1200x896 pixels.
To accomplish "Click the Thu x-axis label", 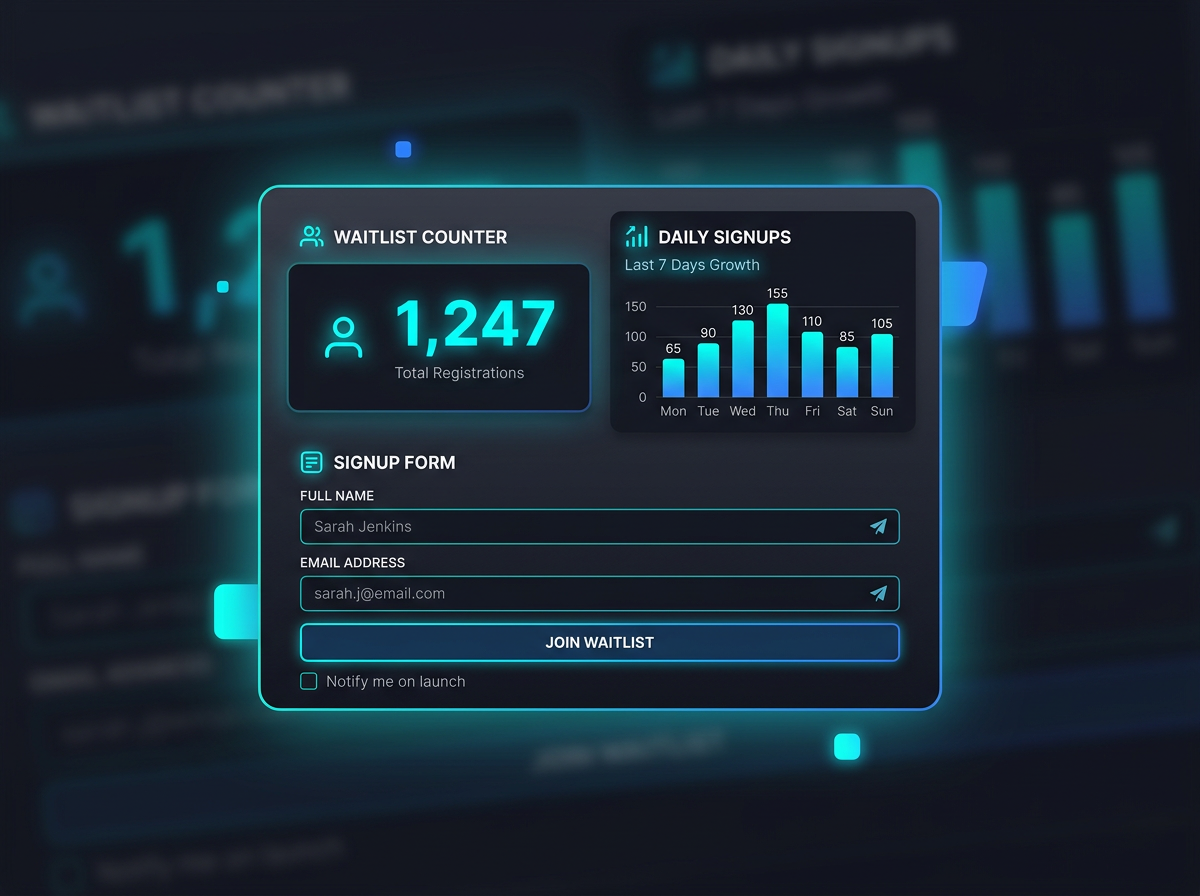I will [x=778, y=411].
